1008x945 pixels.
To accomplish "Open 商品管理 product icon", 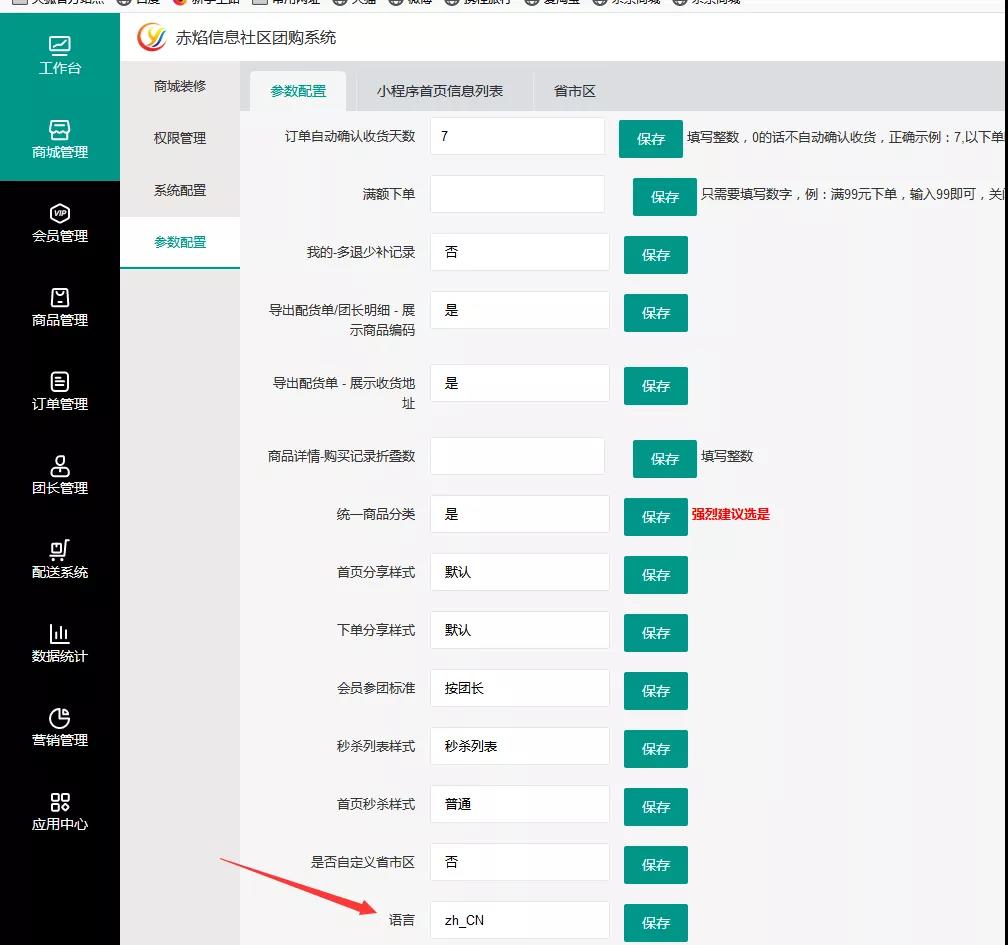I will coord(59,298).
